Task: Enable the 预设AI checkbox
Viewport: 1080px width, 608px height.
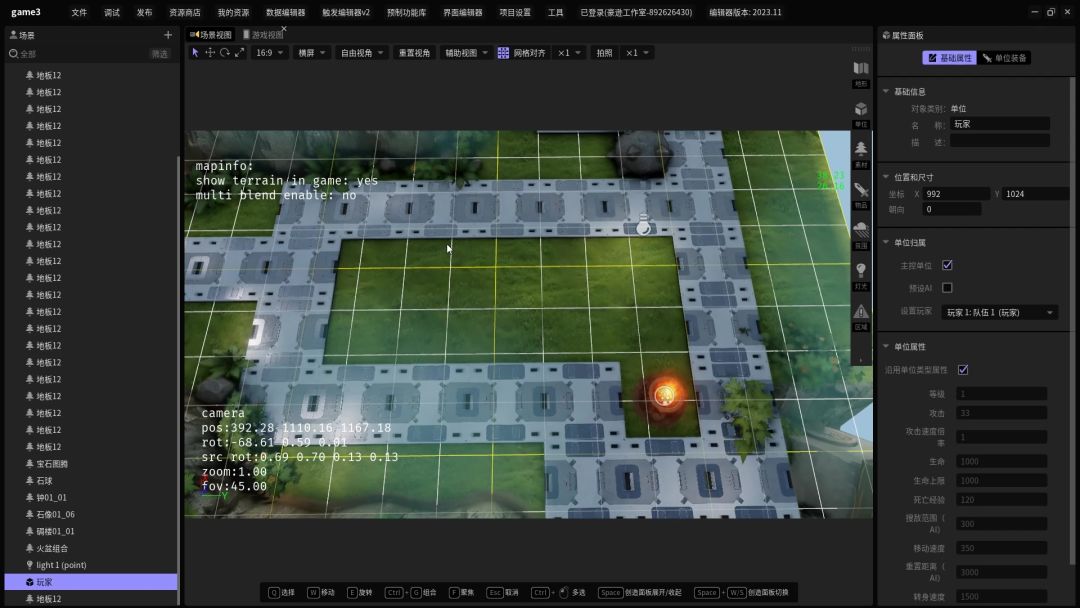Action: 947,288
